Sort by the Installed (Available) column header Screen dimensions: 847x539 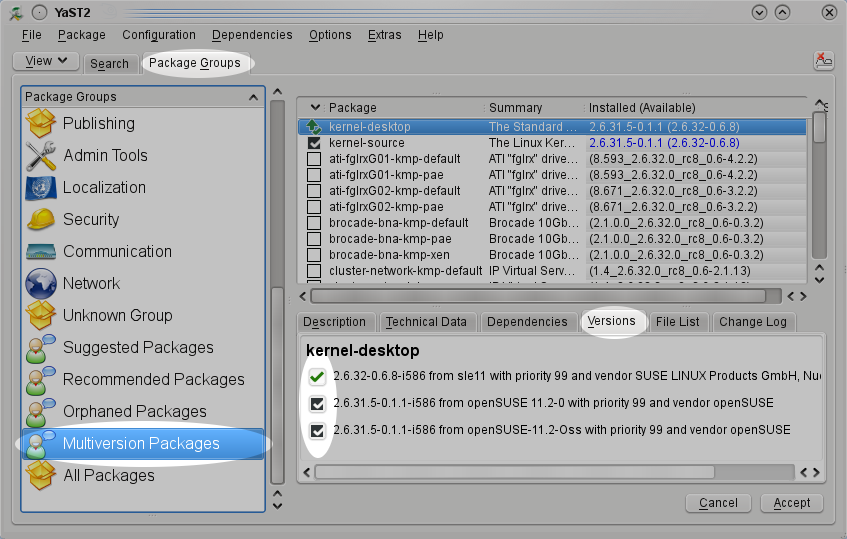click(x=696, y=107)
